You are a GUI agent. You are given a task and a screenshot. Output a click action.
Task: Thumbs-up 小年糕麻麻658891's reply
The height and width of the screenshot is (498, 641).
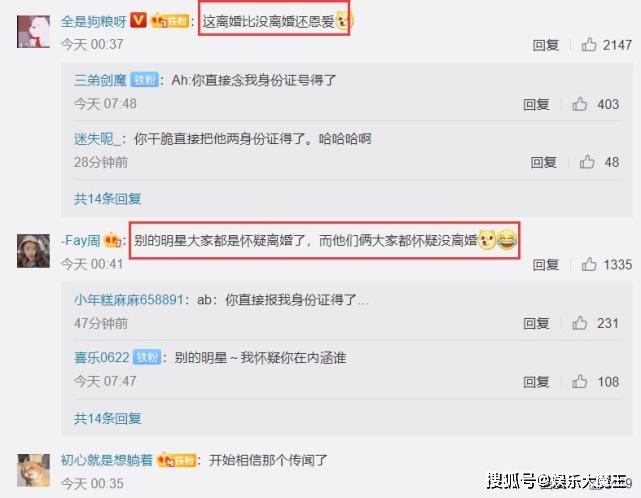(x=579, y=323)
